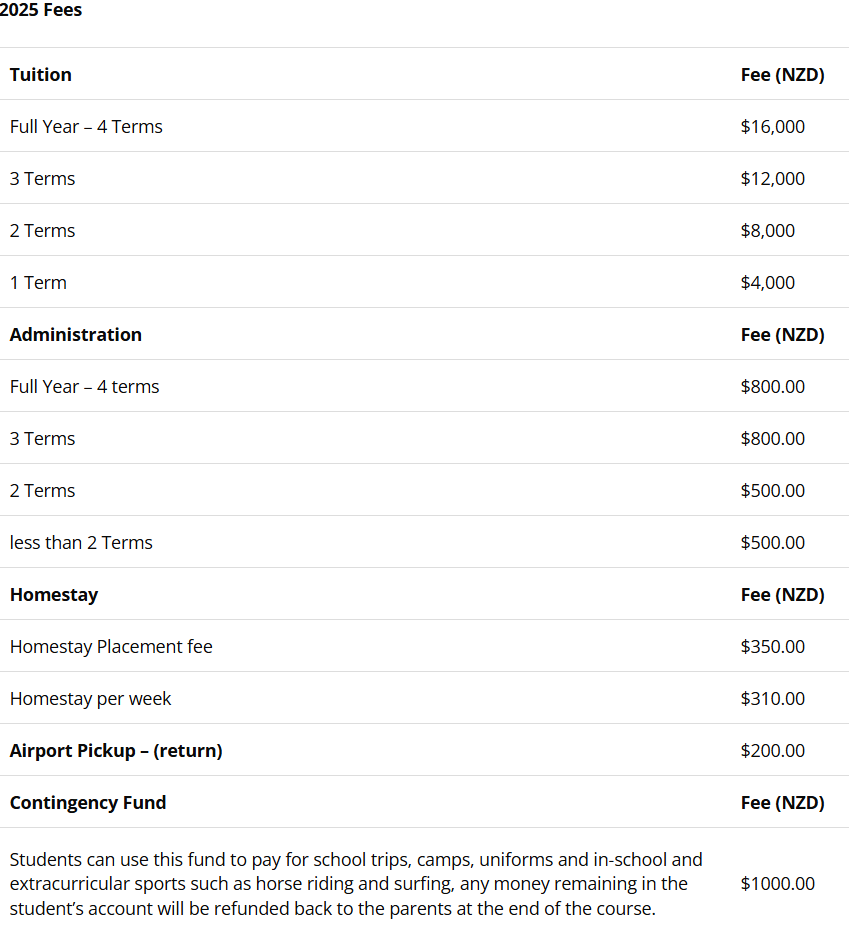849x932 pixels.
Task: Select the Tuition header cell
Action: (x=41, y=75)
